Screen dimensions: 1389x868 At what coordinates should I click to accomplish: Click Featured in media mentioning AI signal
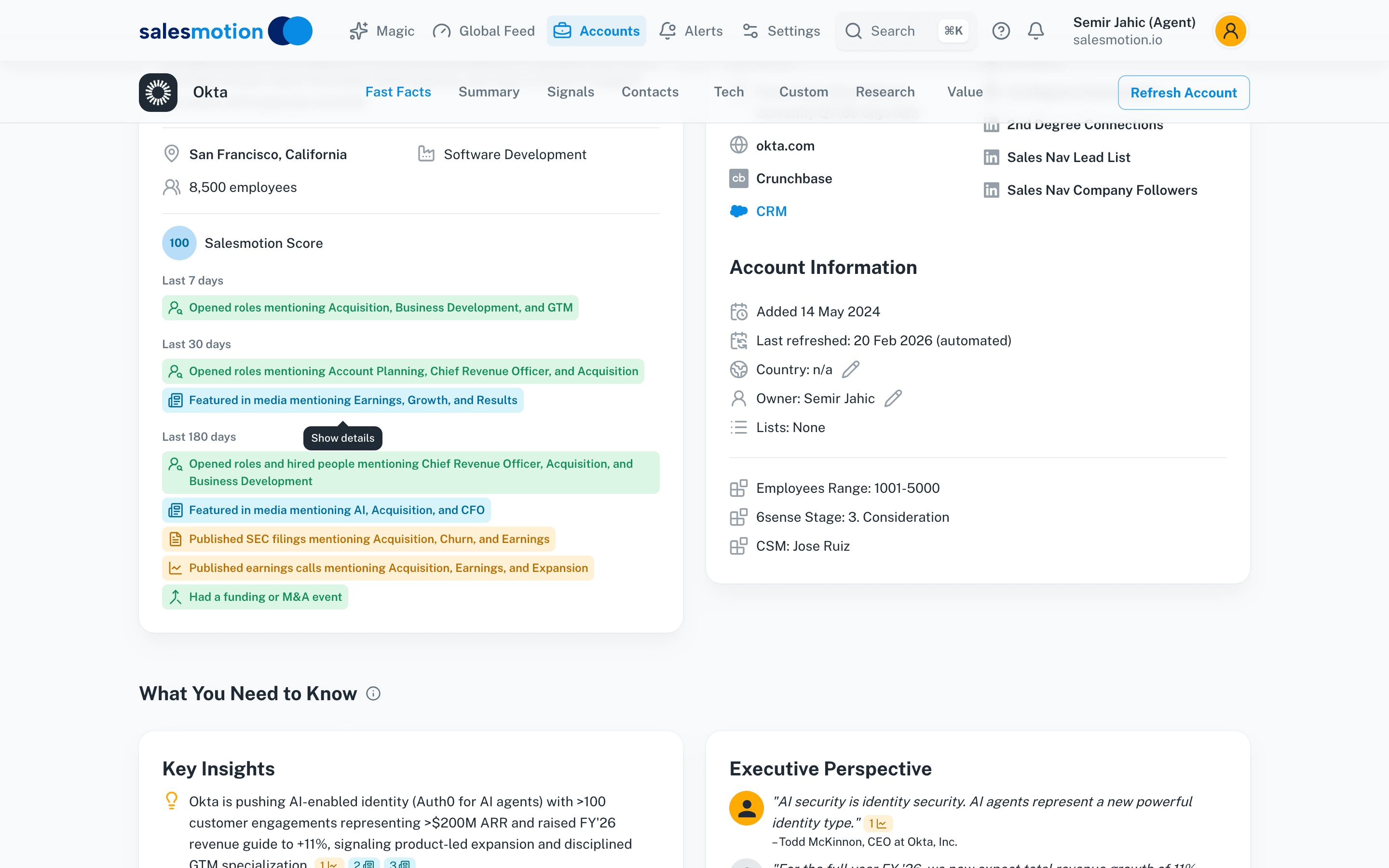[326, 510]
